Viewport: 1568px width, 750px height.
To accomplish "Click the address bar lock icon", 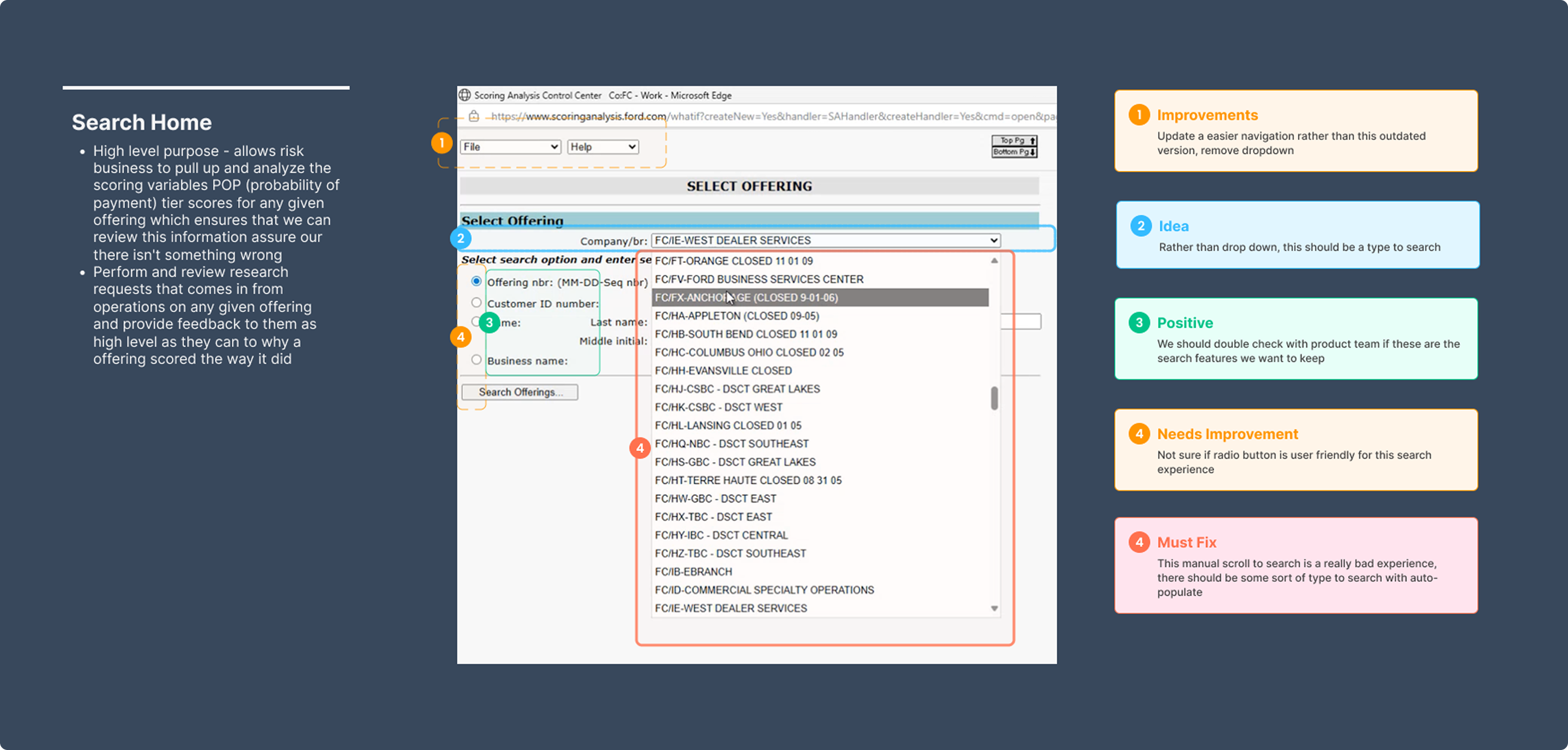I will tap(473, 116).
